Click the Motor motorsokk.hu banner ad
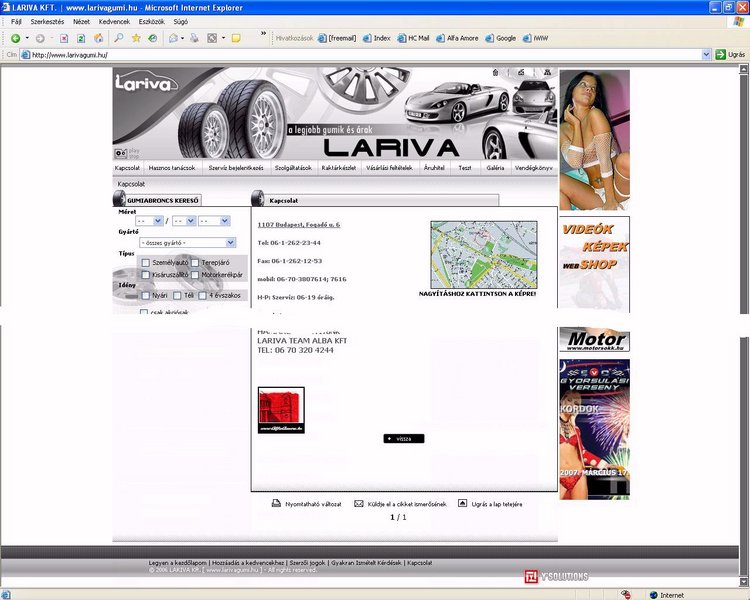This screenshot has height=600, width=750. coord(595,340)
